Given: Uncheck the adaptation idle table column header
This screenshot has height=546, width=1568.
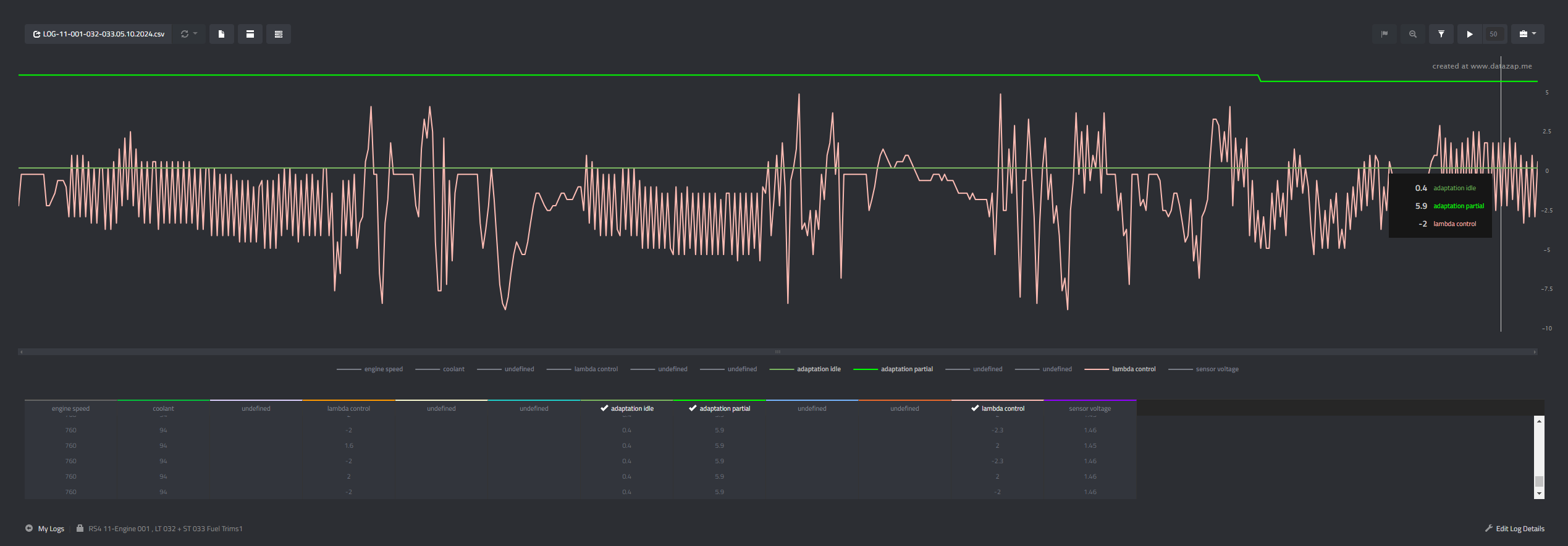Looking at the screenshot, I should (626, 408).
